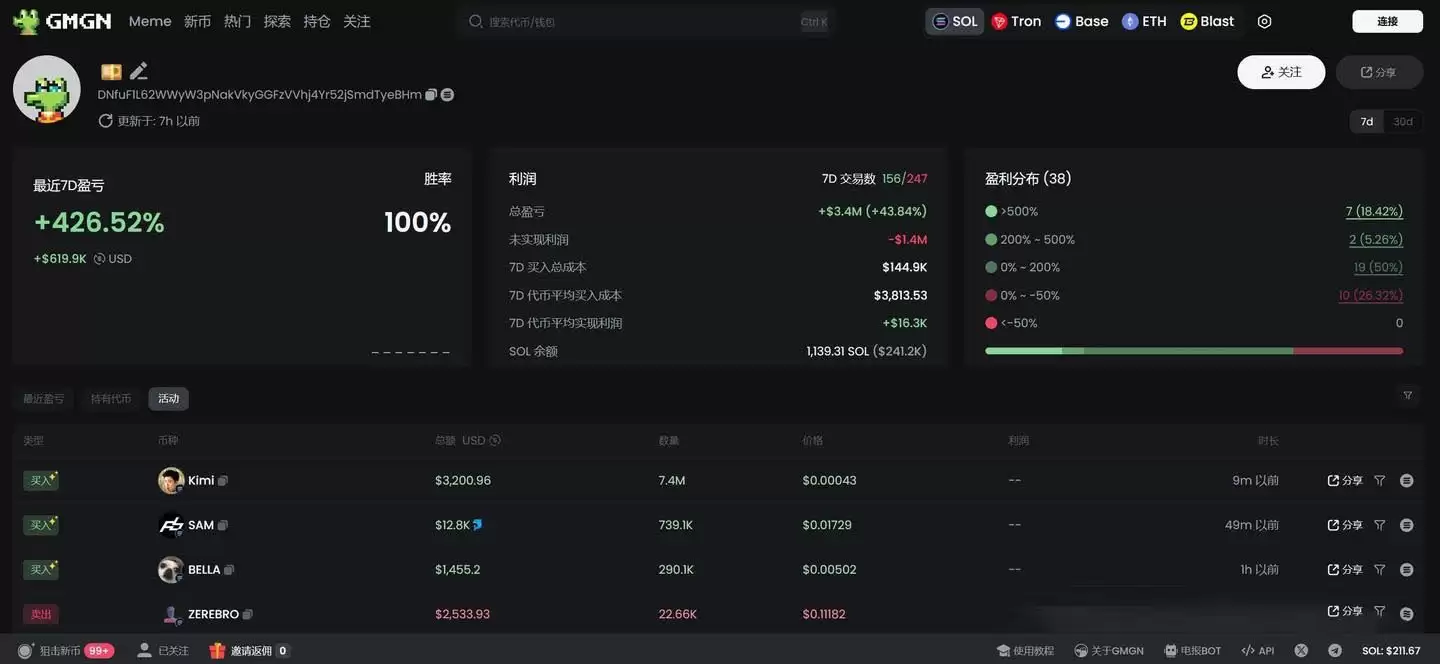The width and height of the screenshot is (1440, 664).
Task: Open the 7 (18.42%) link in 盈利分布
Action: tap(1374, 211)
